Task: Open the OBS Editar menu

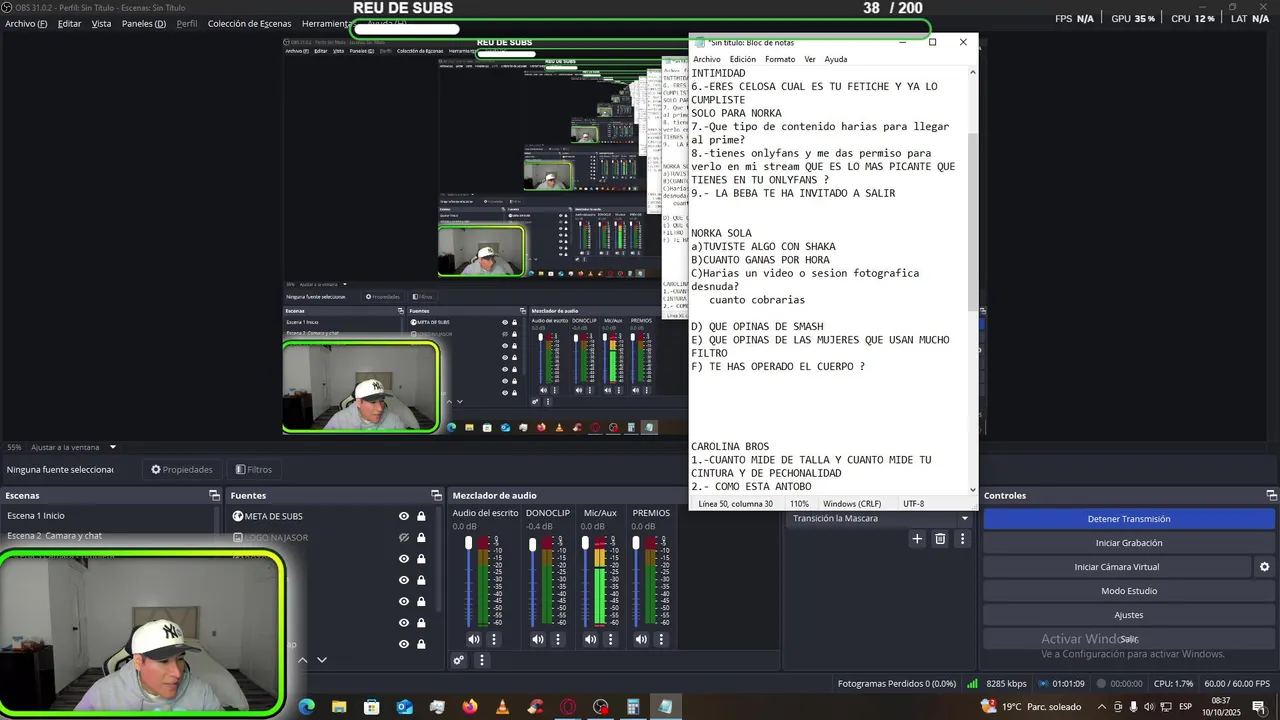Action: pos(69,23)
